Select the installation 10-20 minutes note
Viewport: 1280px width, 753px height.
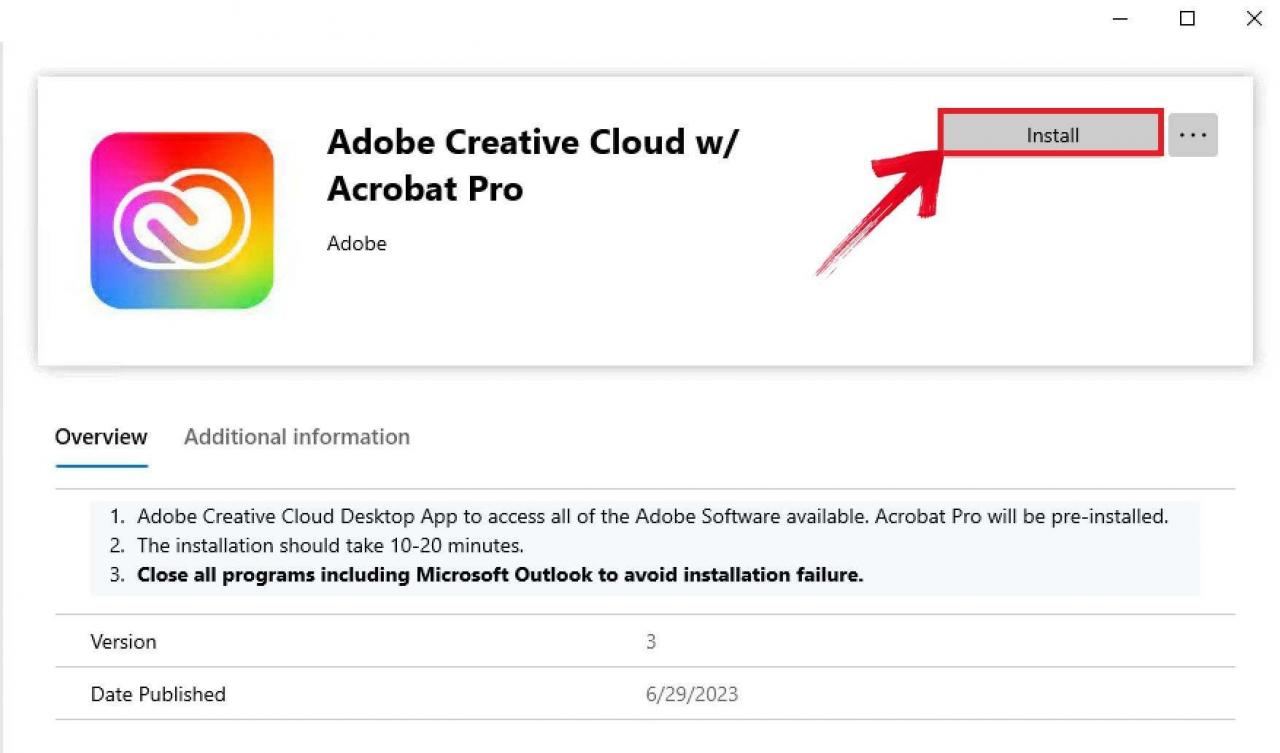point(330,546)
